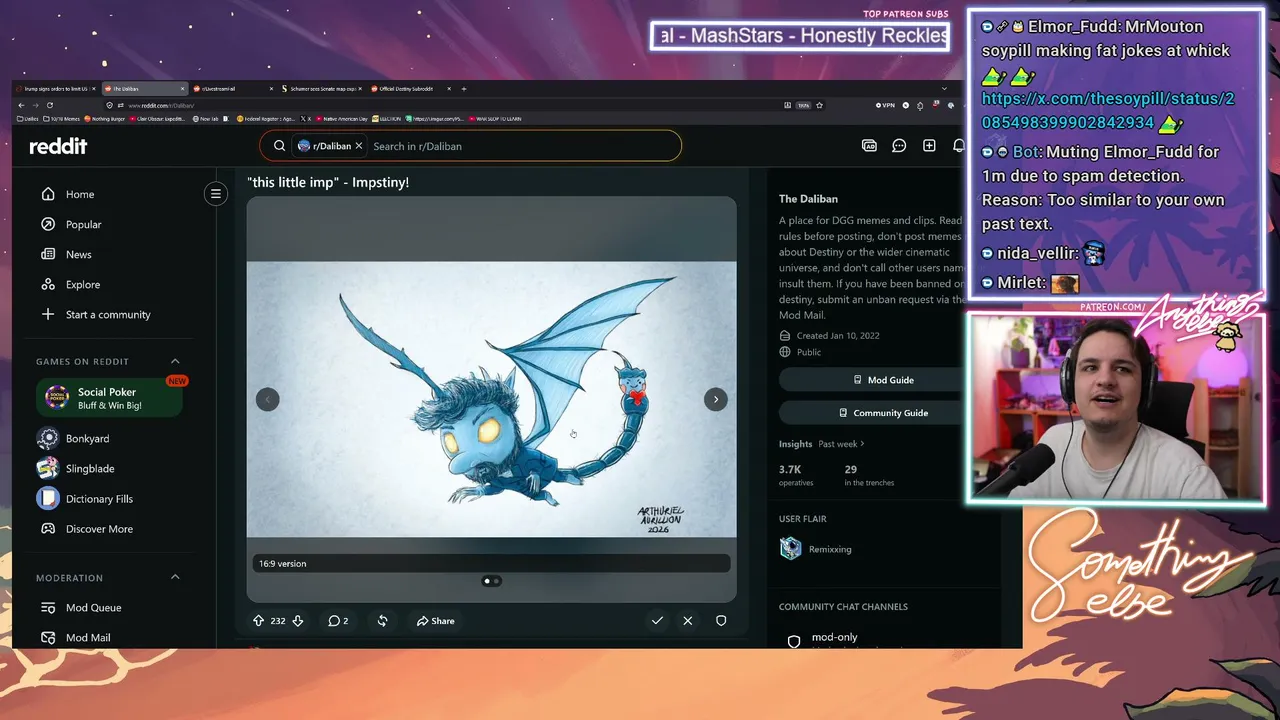
Task: Approve the post with the checkmark icon
Action: tap(657, 621)
